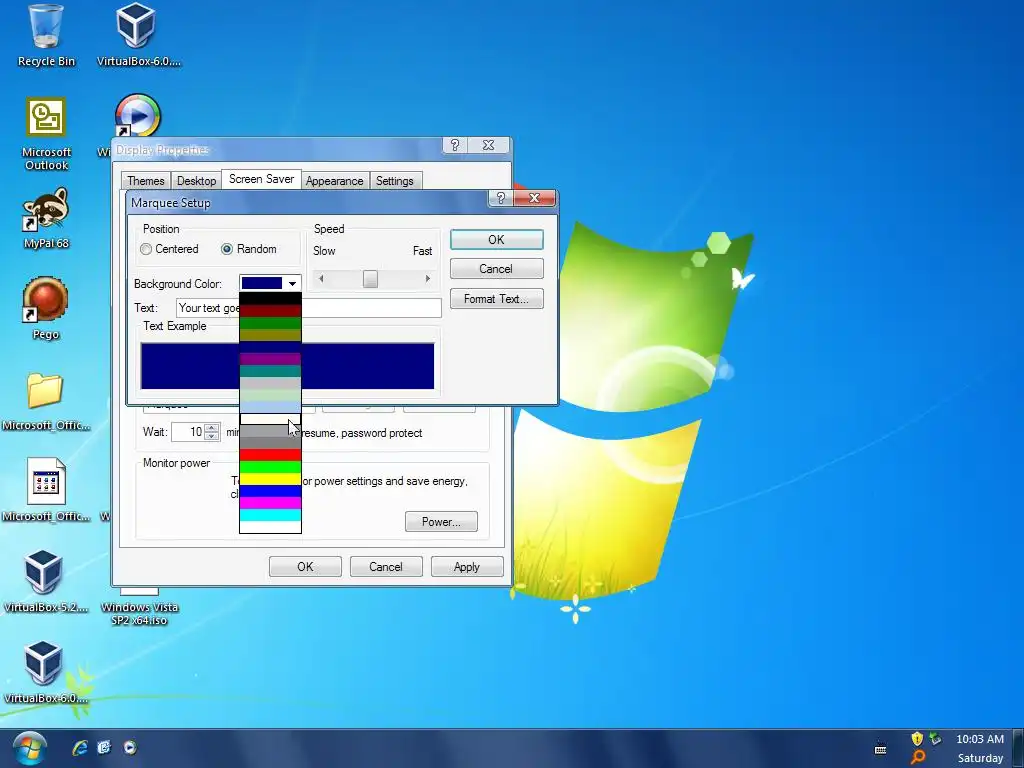Viewport: 1024px width, 768px height.
Task: Choose light sky blue in the color list
Action: tap(270, 407)
